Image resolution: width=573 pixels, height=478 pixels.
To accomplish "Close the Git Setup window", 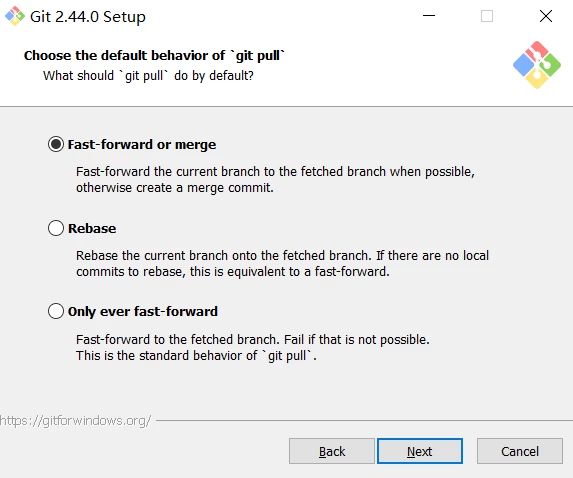I will pos(546,16).
